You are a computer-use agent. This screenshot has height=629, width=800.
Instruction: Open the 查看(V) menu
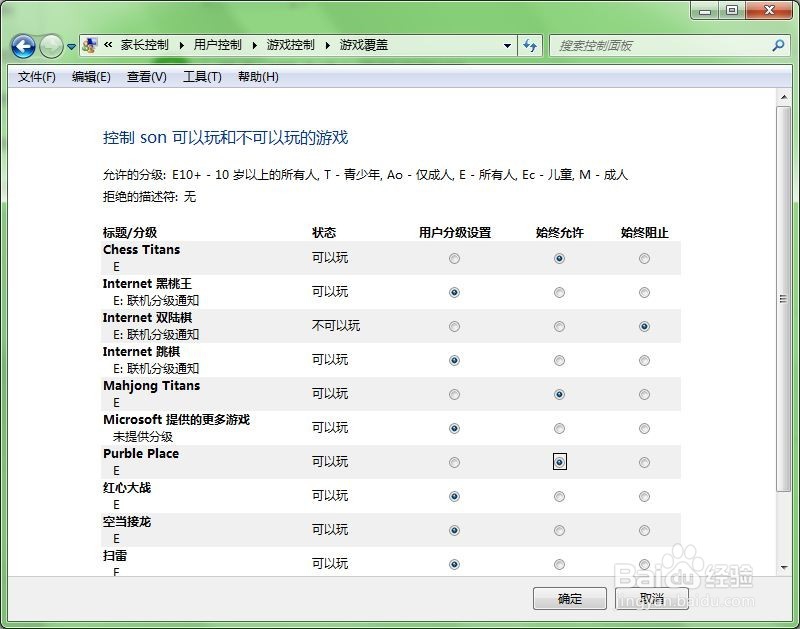[x=147, y=77]
